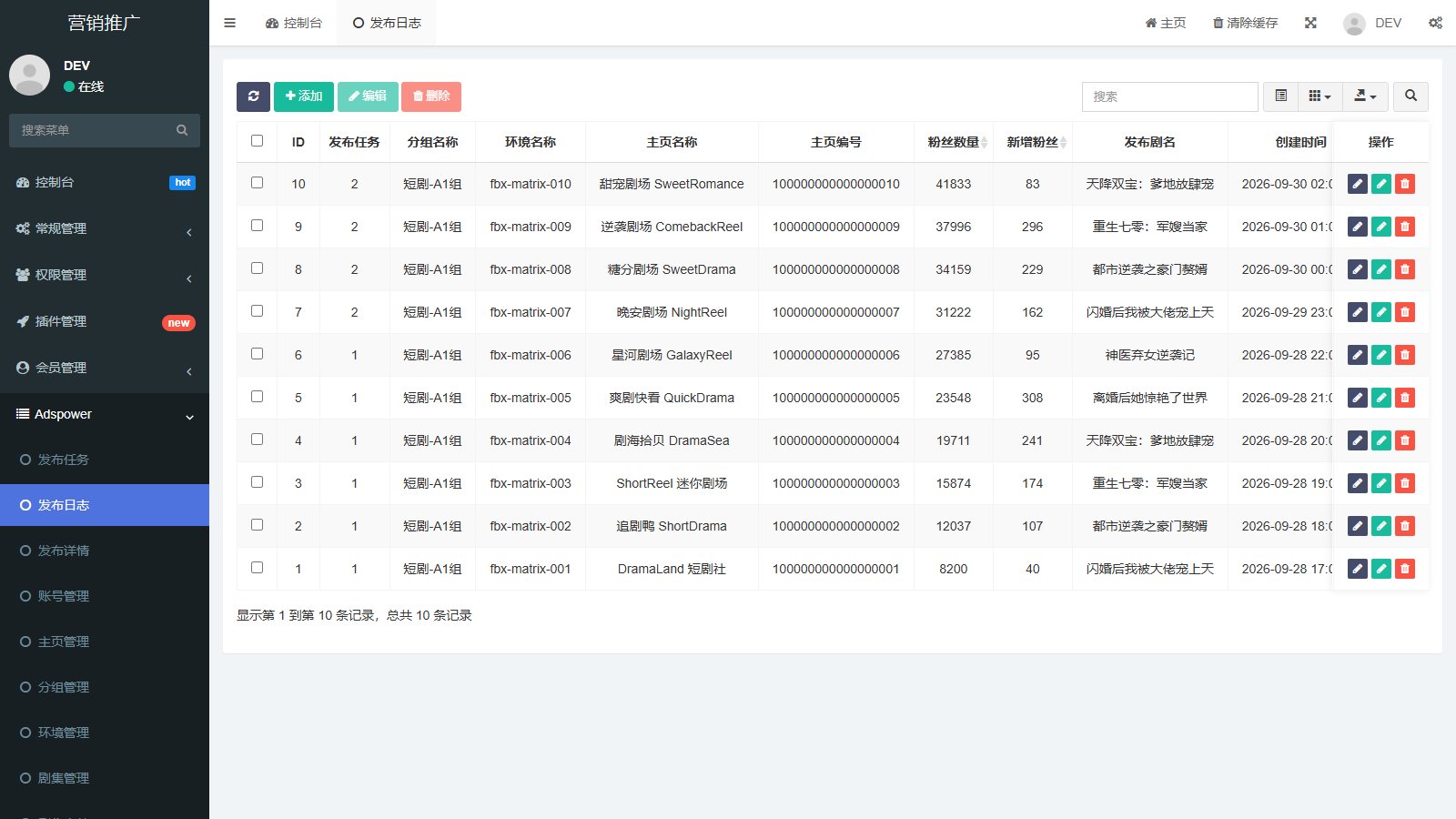Edit row fbx-matrix-009 with green pencil
This screenshot has width=1456, height=819.
[x=1381, y=227]
